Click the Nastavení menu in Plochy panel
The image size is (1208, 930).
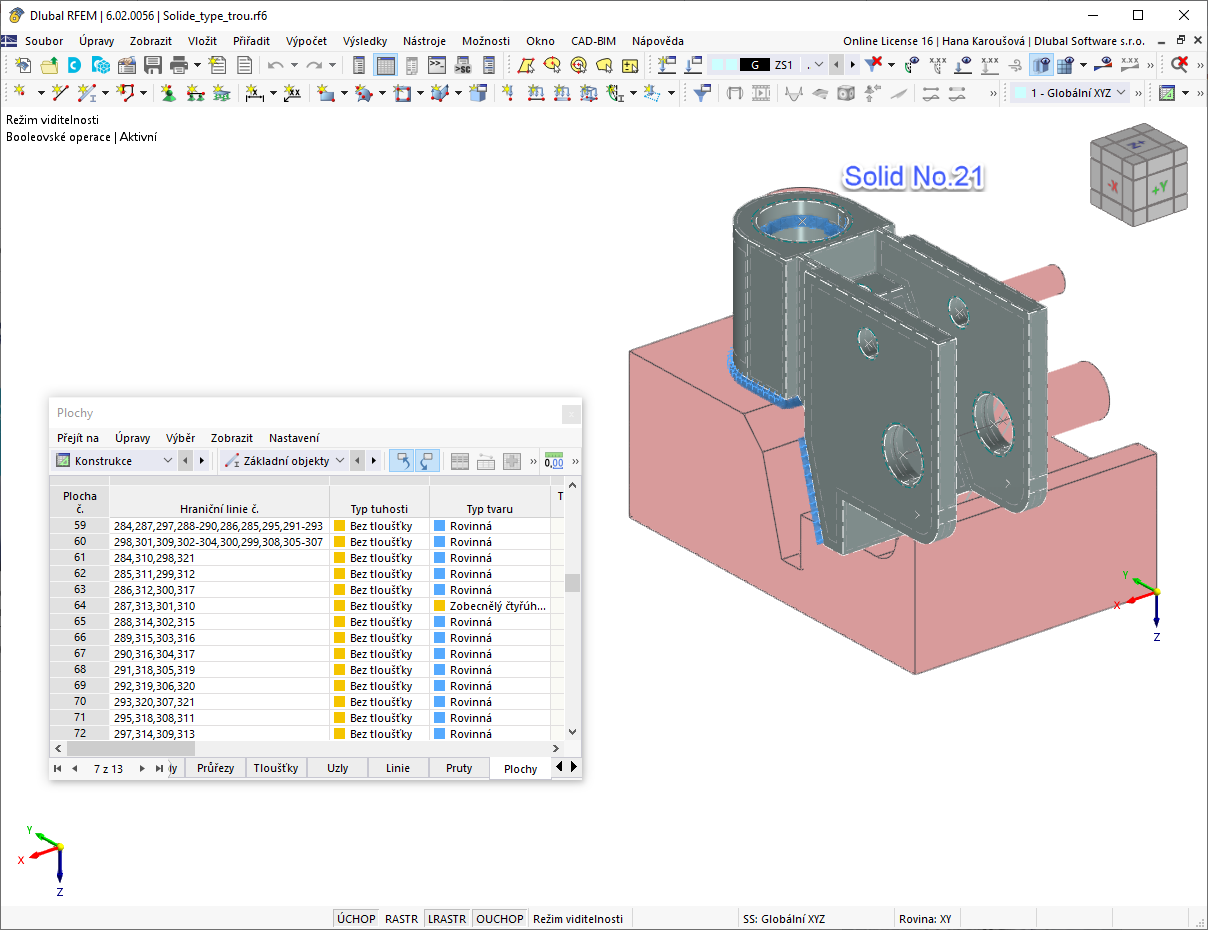[x=294, y=438]
